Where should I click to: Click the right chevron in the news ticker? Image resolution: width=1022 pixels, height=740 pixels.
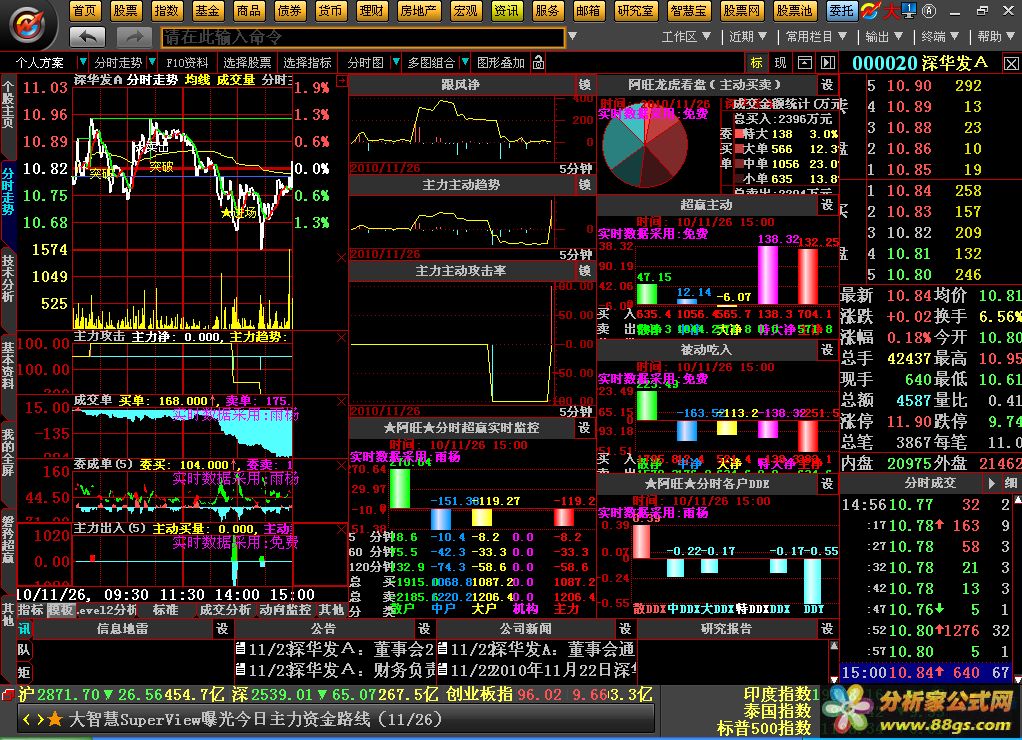point(40,719)
